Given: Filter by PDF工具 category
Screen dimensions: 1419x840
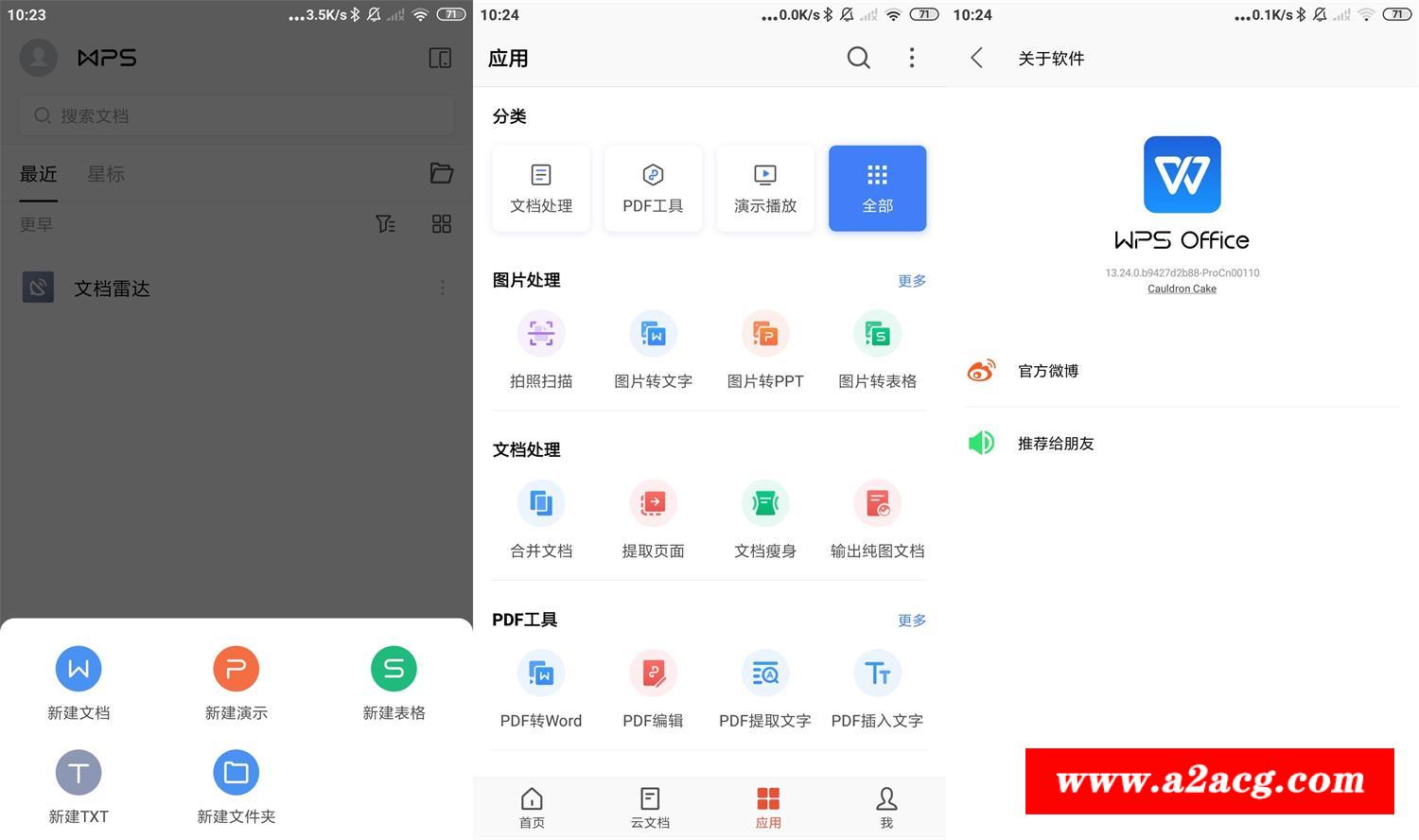Looking at the screenshot, I should [x=653, y=188].
